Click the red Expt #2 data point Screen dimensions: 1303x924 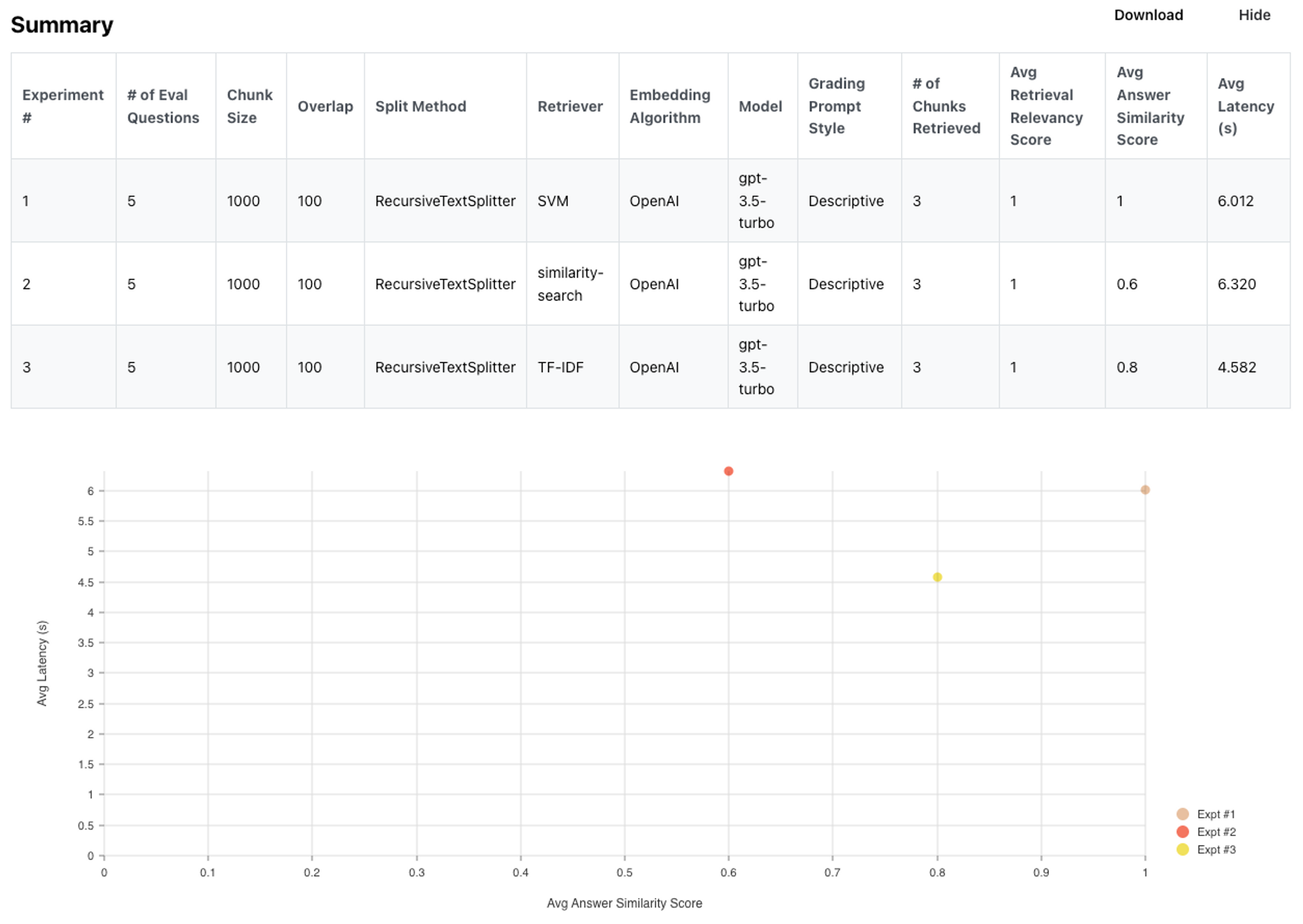coord(728,471)
